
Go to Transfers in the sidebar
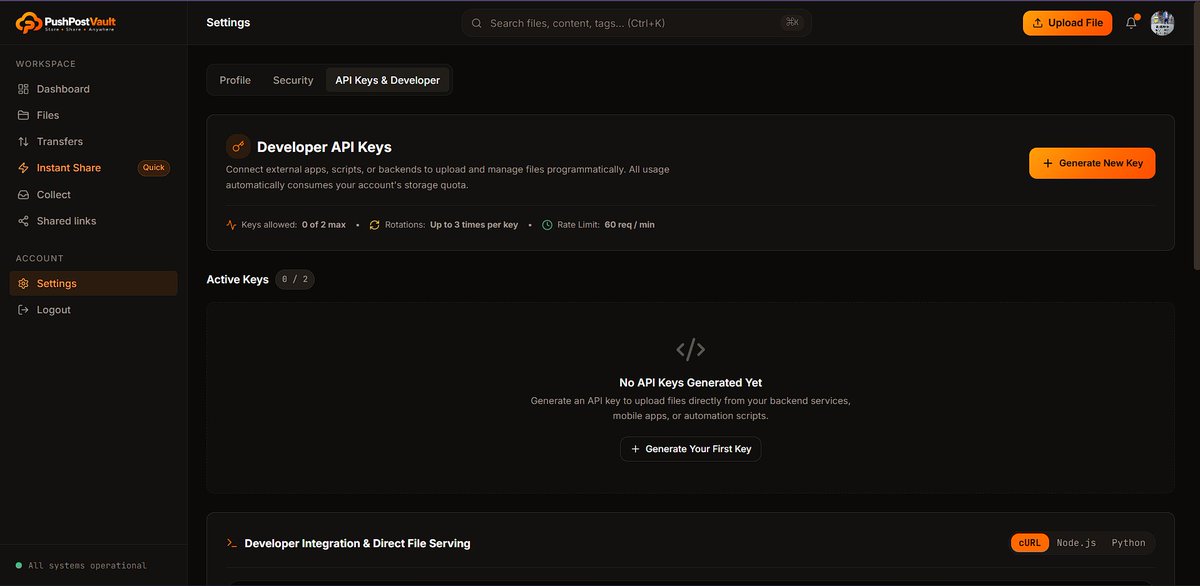(93, 142)
